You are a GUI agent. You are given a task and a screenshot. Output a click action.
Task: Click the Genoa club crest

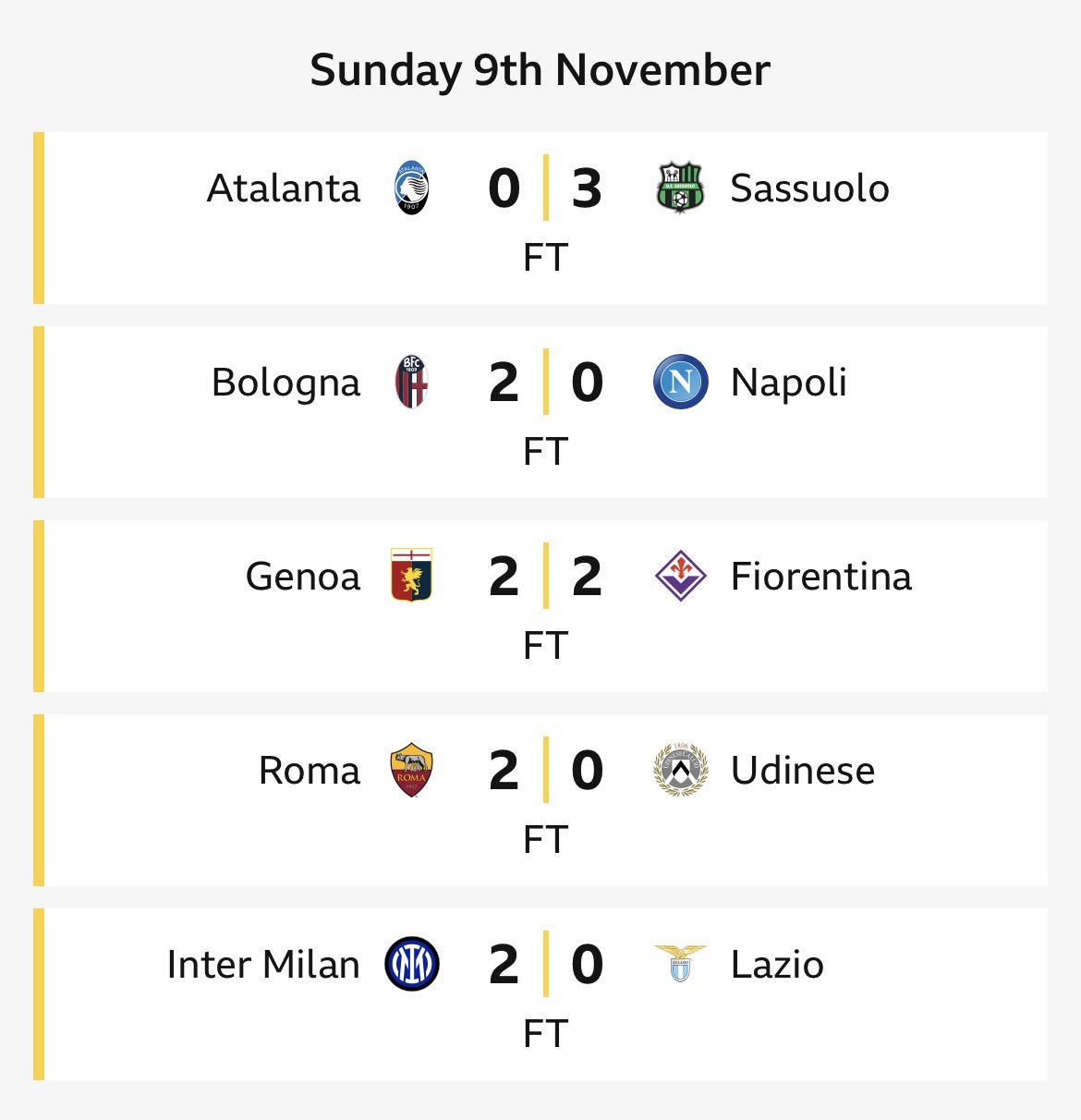tap(411, 576)
